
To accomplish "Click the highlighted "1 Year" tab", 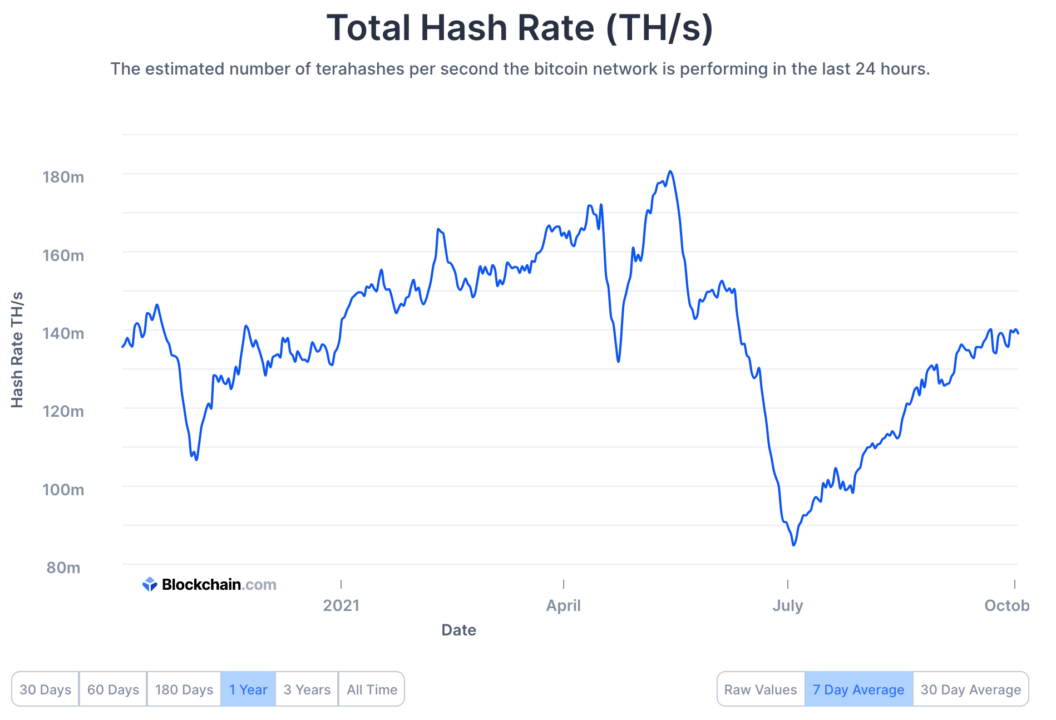I will click(248, 689).
